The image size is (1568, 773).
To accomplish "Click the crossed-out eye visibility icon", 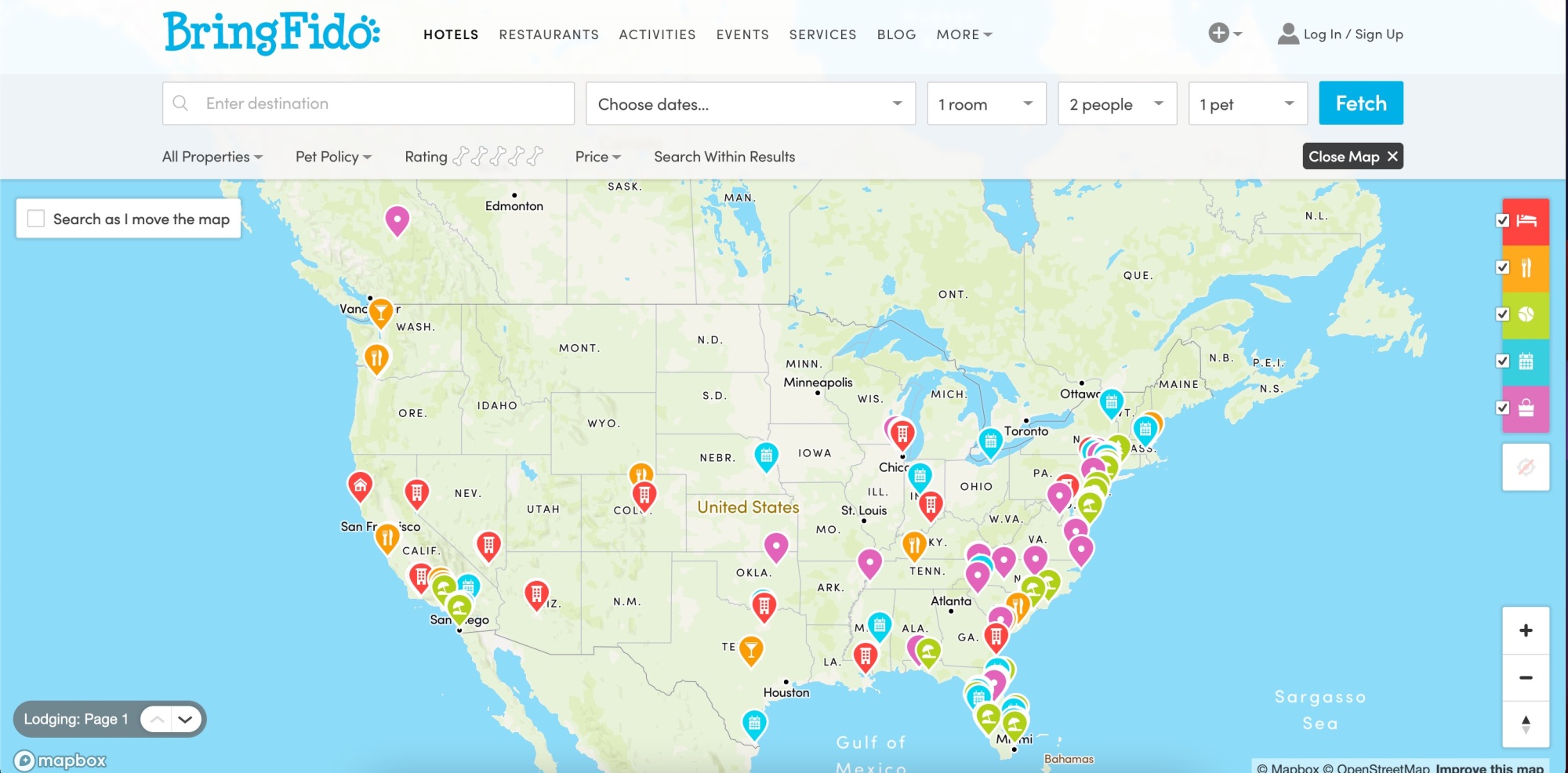I will tap(1526, 467).
